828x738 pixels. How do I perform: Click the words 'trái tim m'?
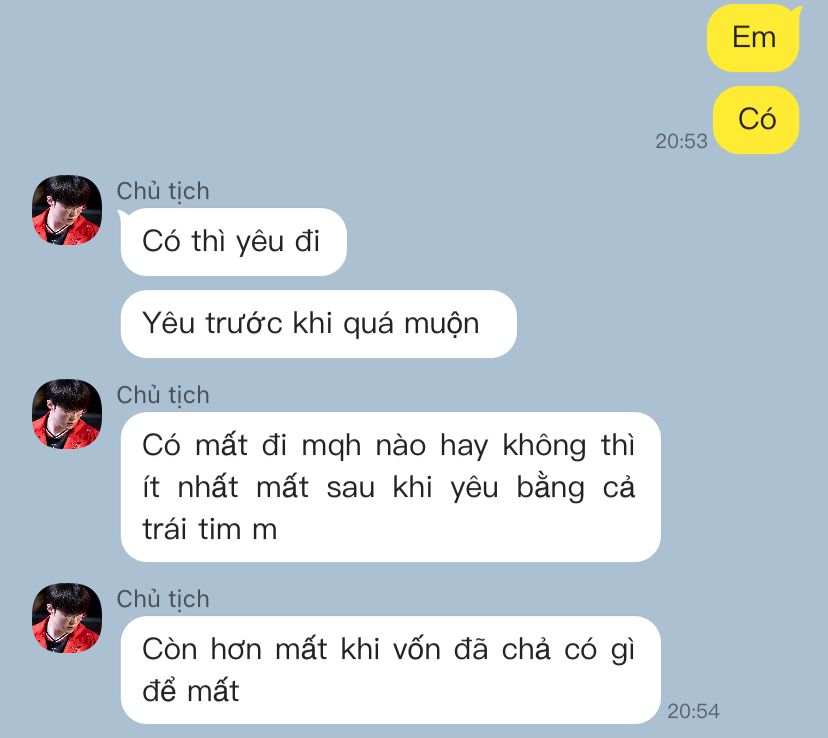pos(210,529)
